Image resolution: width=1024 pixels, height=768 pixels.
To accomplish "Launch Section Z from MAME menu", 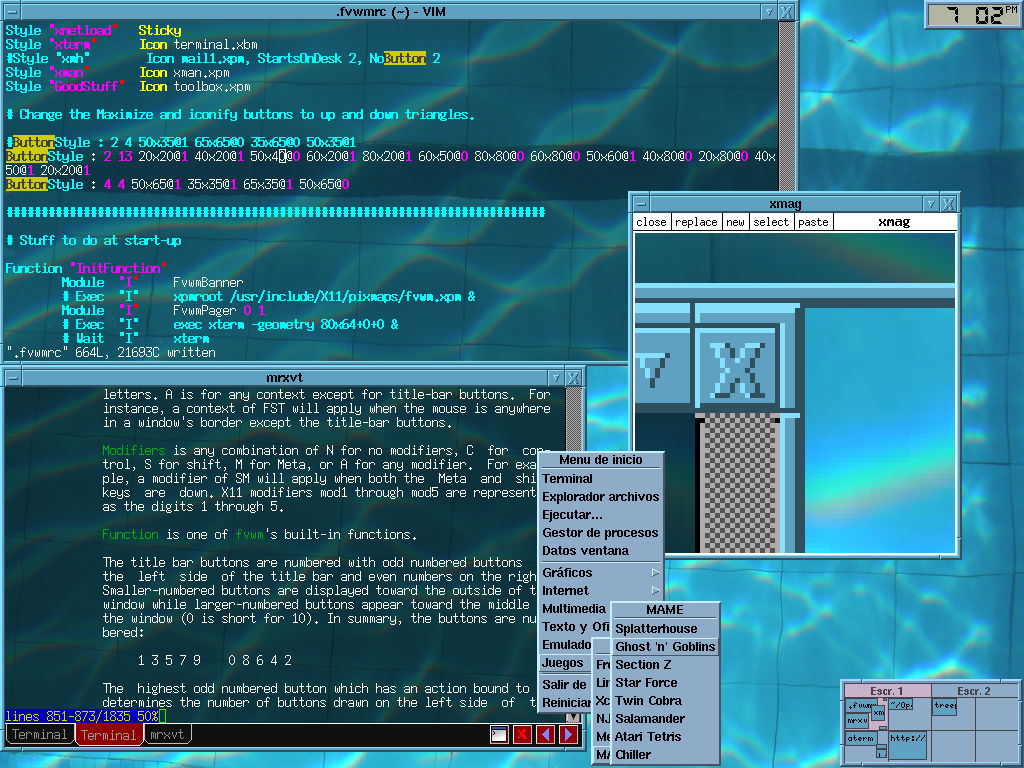I will pyautogui.click(x=665, y=665).
